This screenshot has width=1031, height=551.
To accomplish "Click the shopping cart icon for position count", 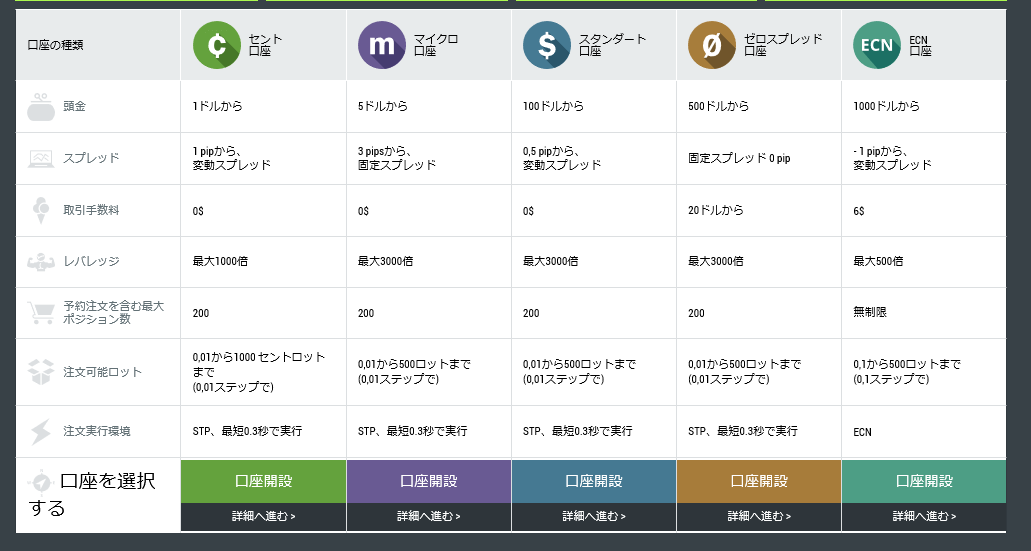I will click(x=41, y=312).
